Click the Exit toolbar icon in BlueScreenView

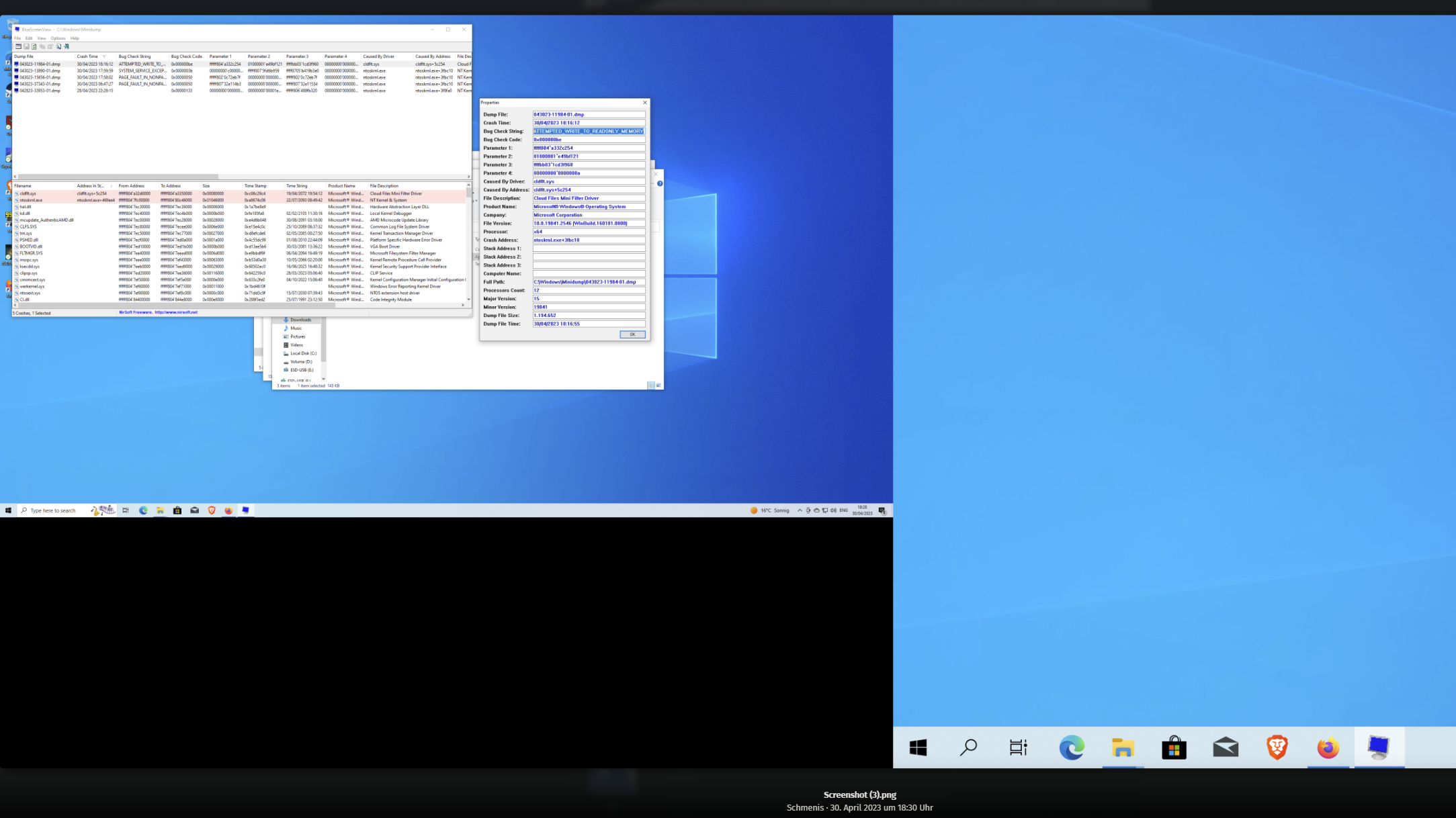pyautogui.click(x=67, y=46)
